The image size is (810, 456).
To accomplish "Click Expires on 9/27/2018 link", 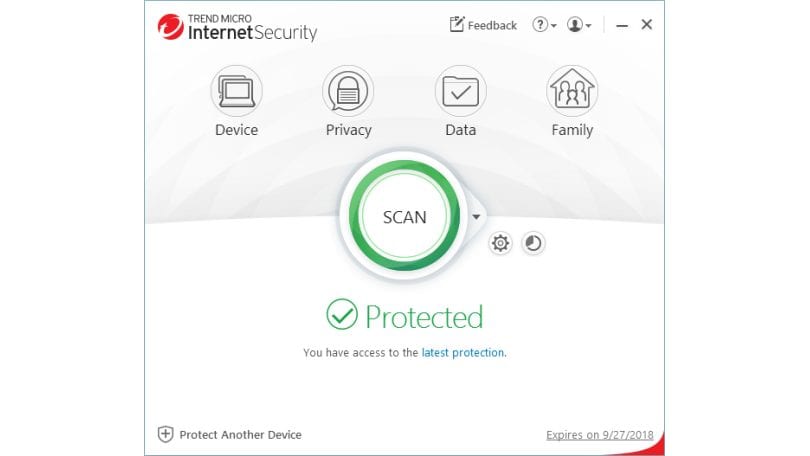I will pos(600,435).
